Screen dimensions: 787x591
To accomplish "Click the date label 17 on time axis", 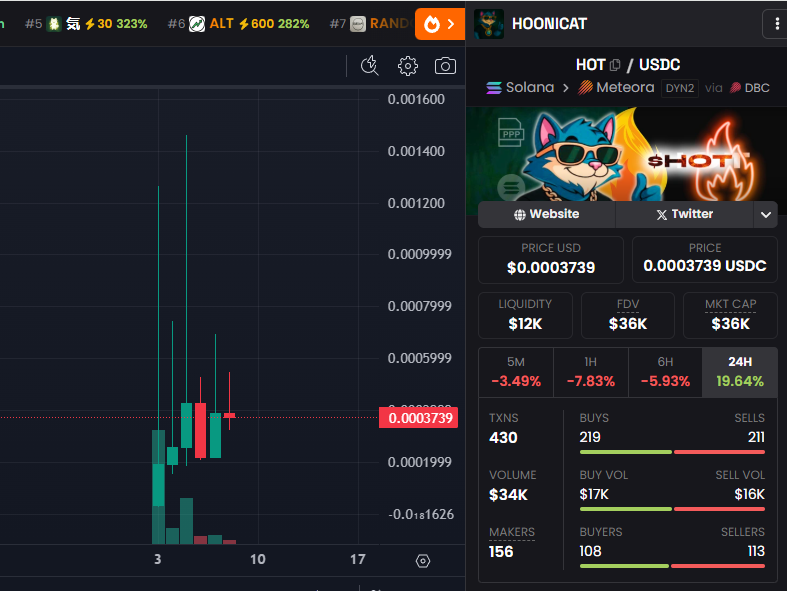I will [358, 559].
